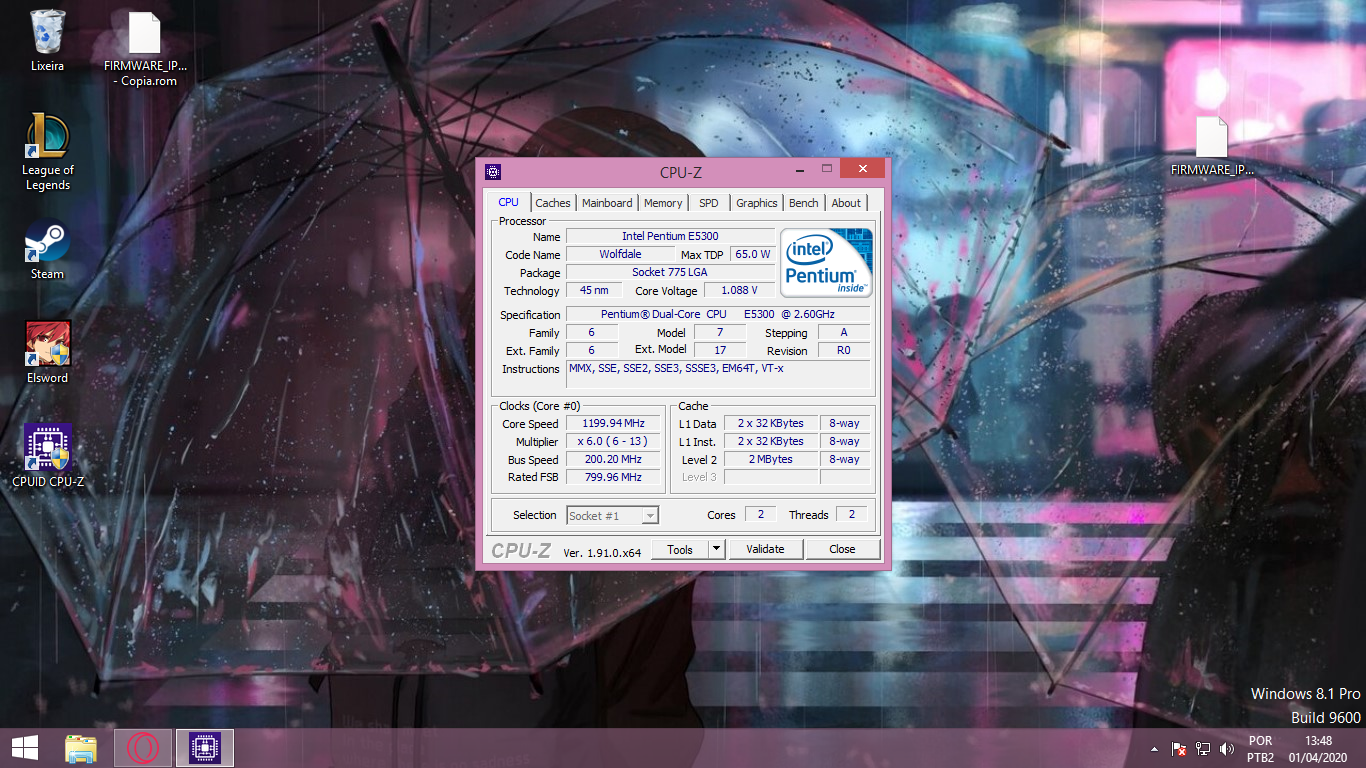Click the Bus Speed value 200.20 MHz

point(613,460)
